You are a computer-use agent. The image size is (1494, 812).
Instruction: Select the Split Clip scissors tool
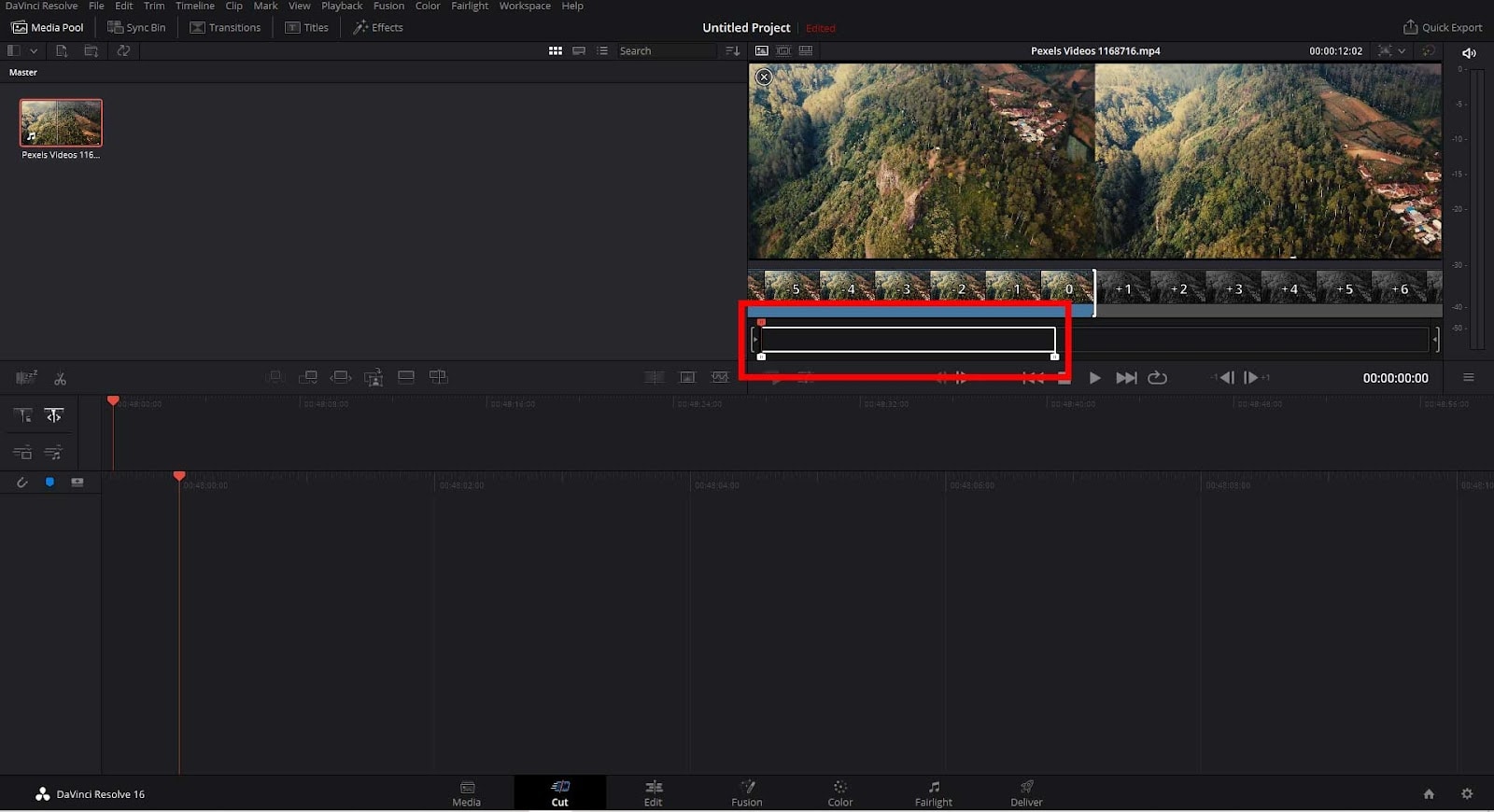[x=60, y=378]
